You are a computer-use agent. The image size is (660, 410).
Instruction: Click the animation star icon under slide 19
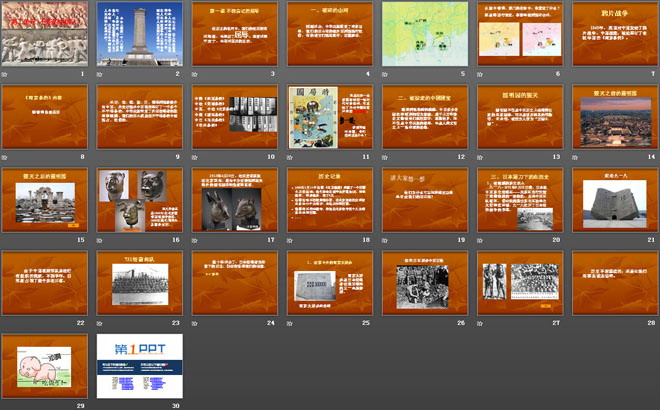tap(385, 240)
